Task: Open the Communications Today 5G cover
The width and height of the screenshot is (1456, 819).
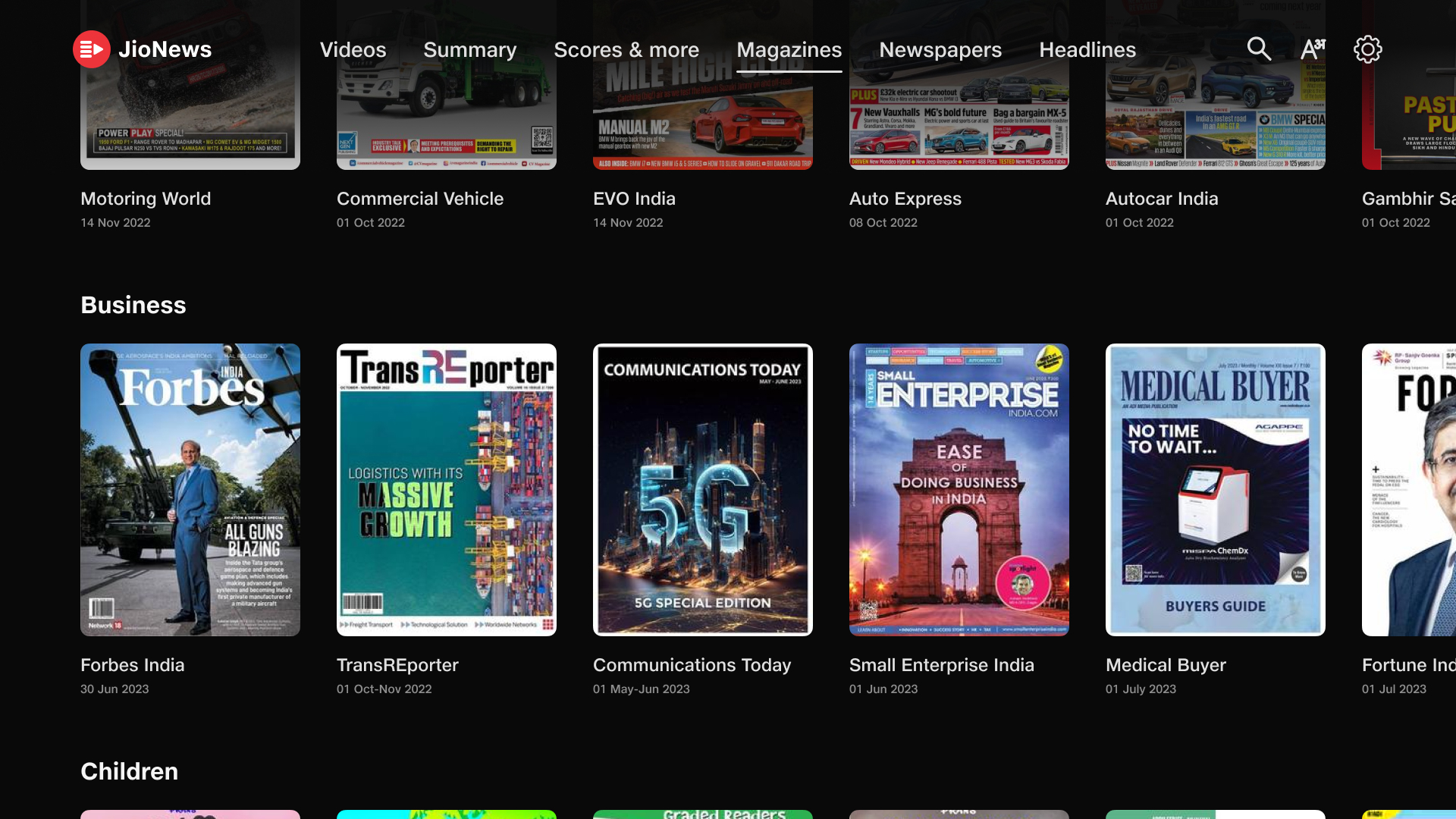Action: [703, 490]
